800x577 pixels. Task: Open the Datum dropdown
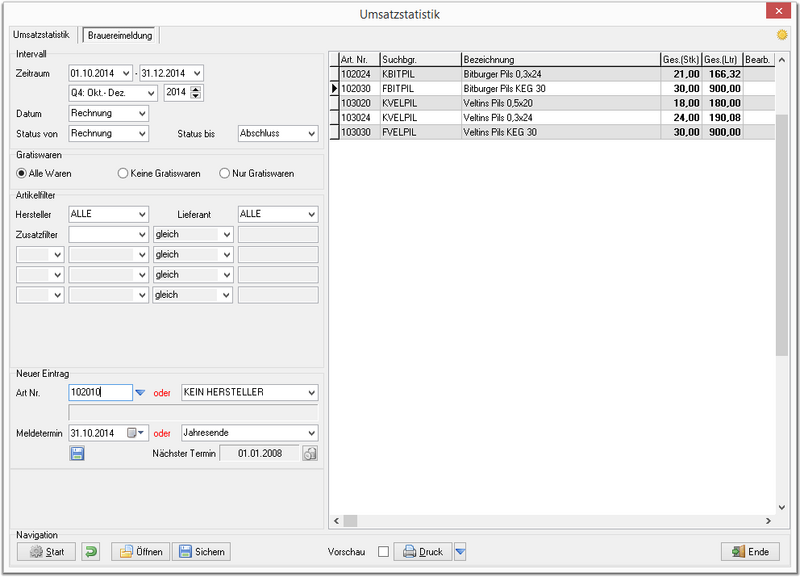point(142,113)
